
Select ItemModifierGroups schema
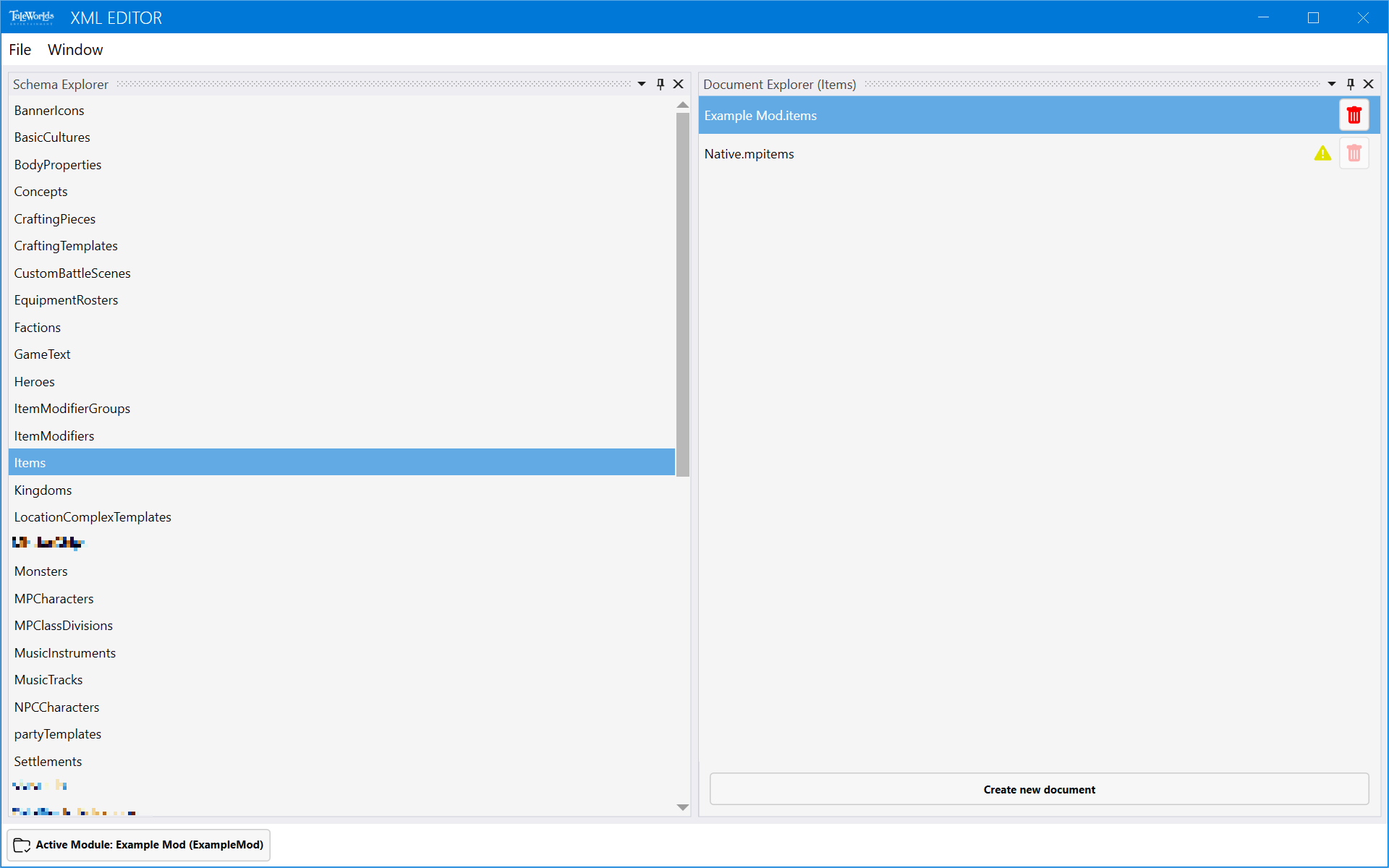tap(341, 409)
